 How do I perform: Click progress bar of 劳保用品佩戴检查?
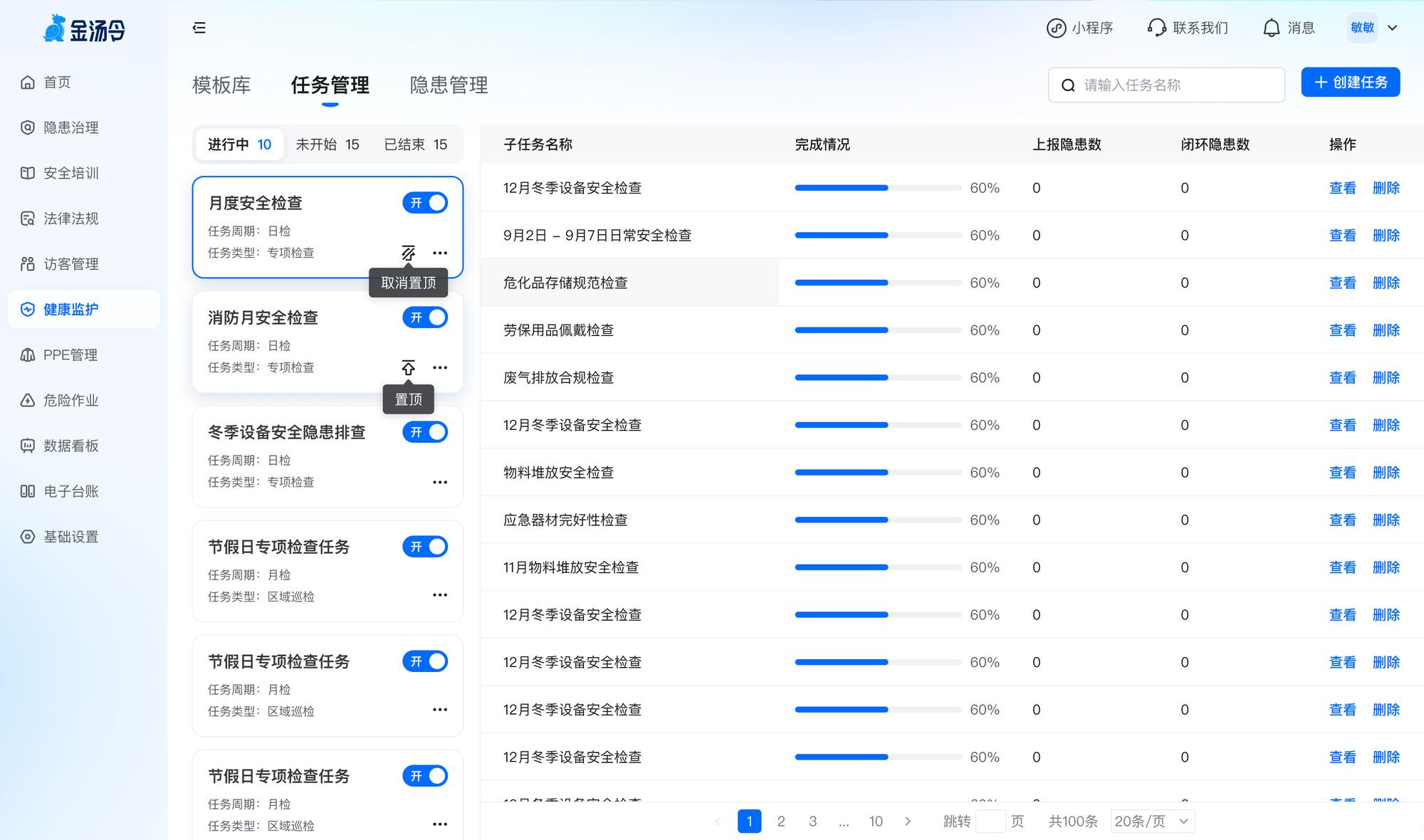pyautogui.click(x=877, y=330)
